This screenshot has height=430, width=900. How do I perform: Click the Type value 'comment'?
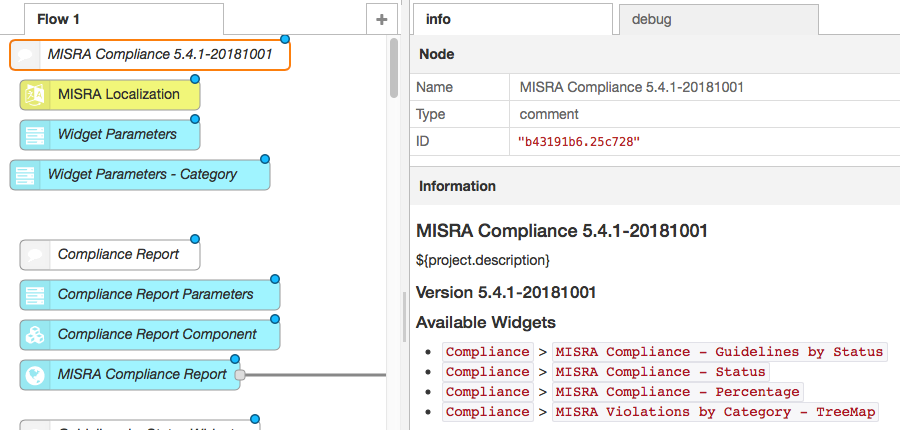[x=549, y=114]
